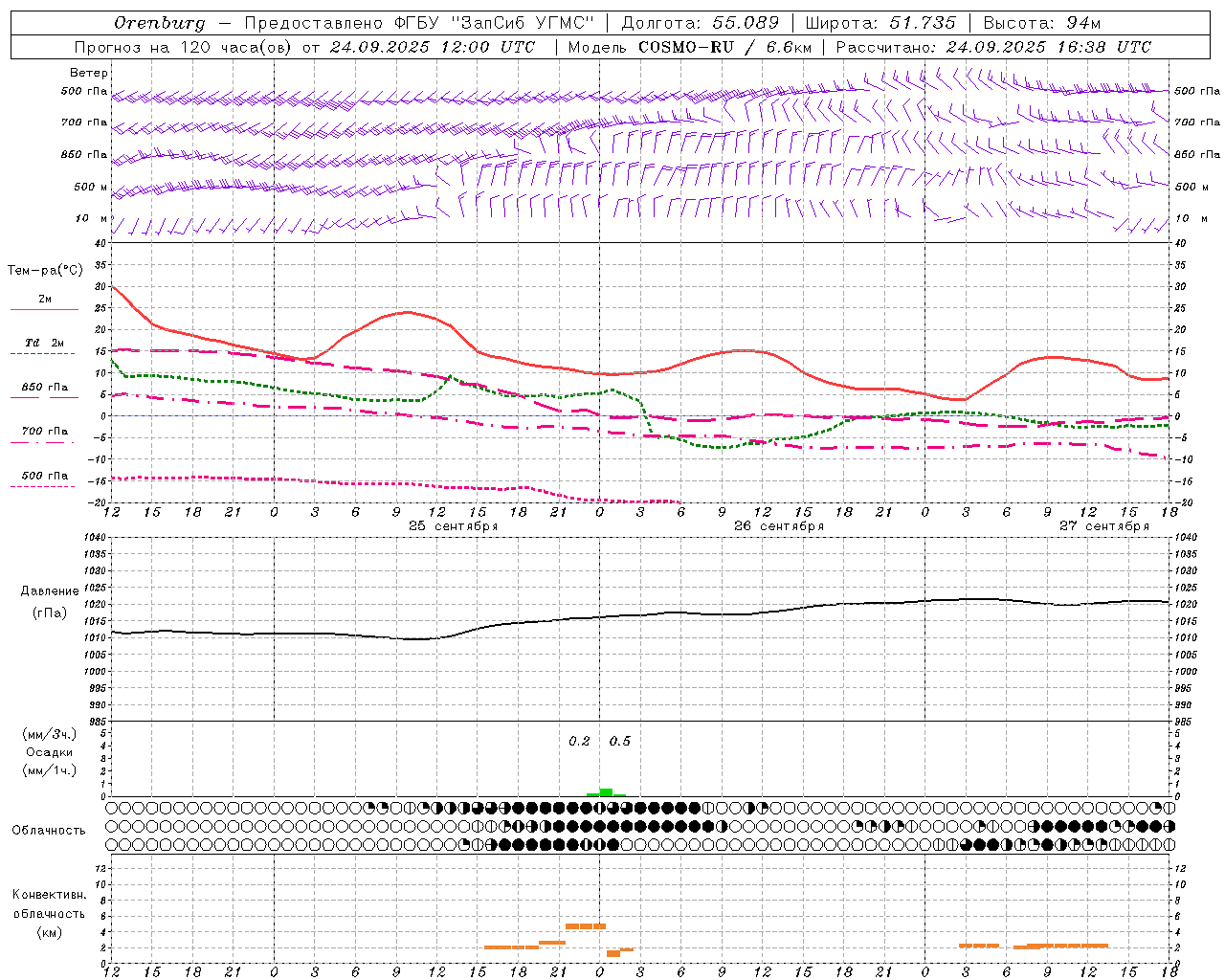
Task: Click the "2м" legend label above the solid red line
Action: 45,300
